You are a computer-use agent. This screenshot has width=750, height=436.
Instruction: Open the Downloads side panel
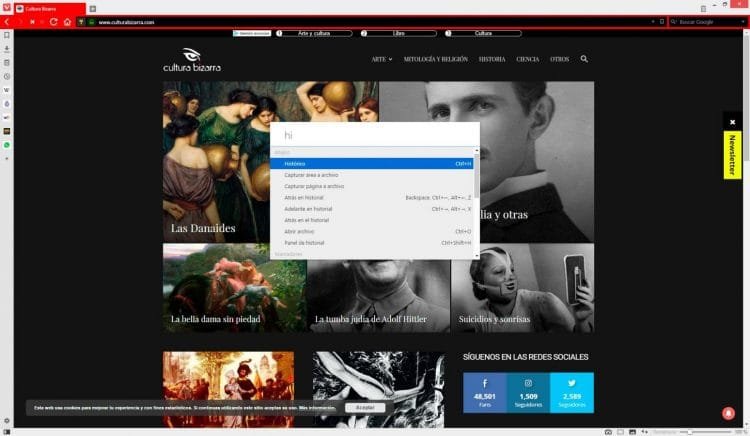[x=7, y=49]
